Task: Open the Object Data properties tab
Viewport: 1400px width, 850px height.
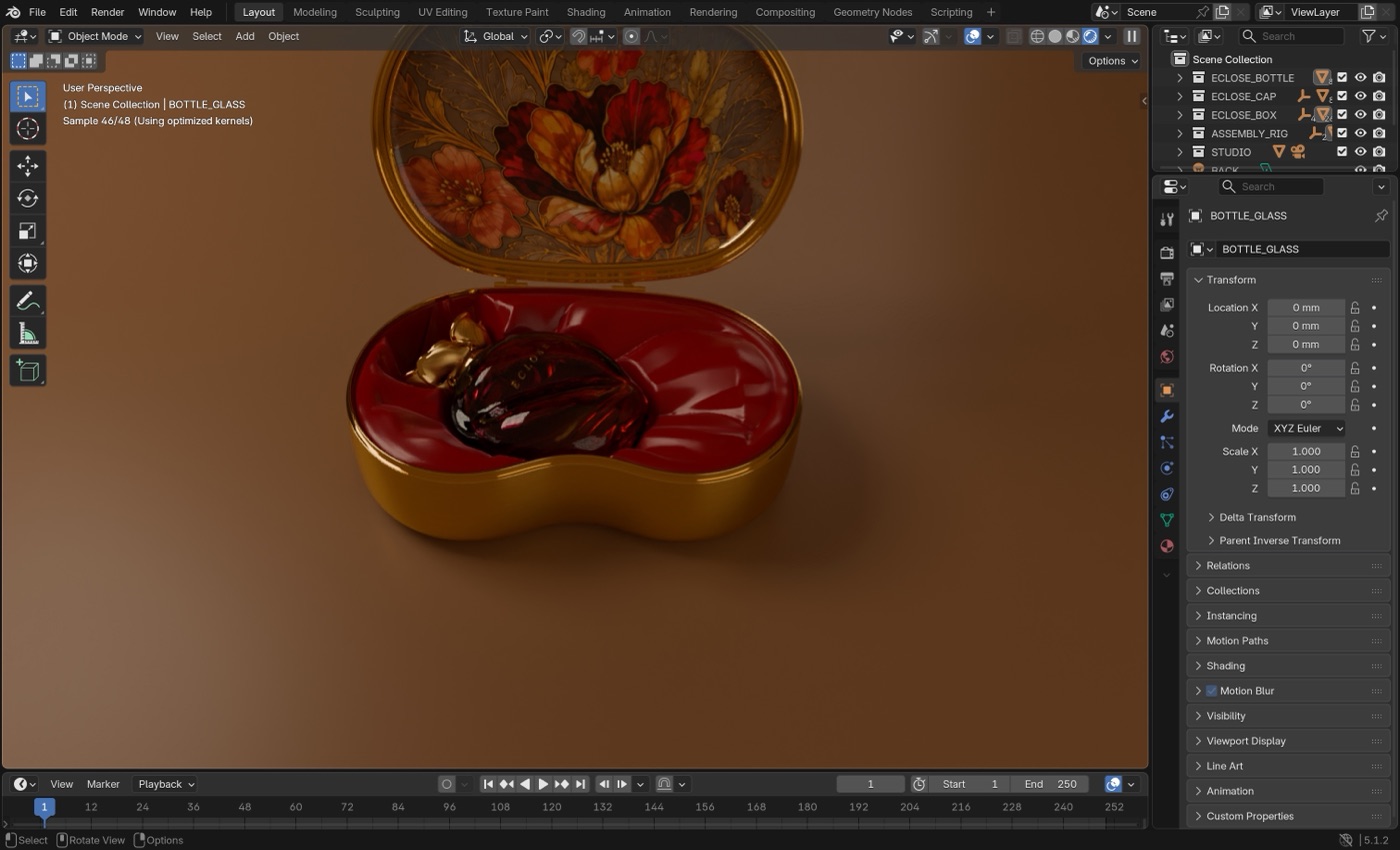Action: [x=1166, y=520]
